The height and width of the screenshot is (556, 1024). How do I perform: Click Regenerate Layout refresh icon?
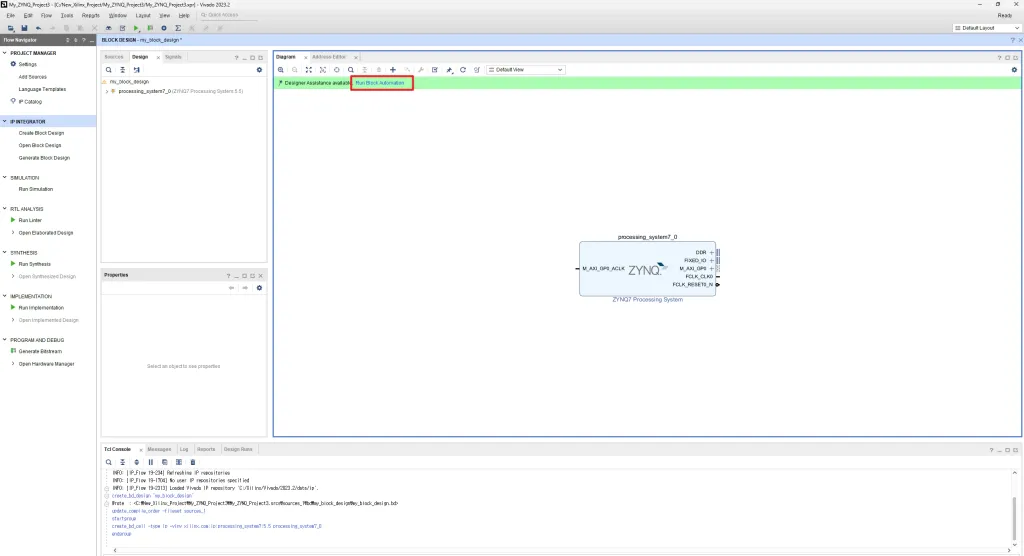point(463,70)
